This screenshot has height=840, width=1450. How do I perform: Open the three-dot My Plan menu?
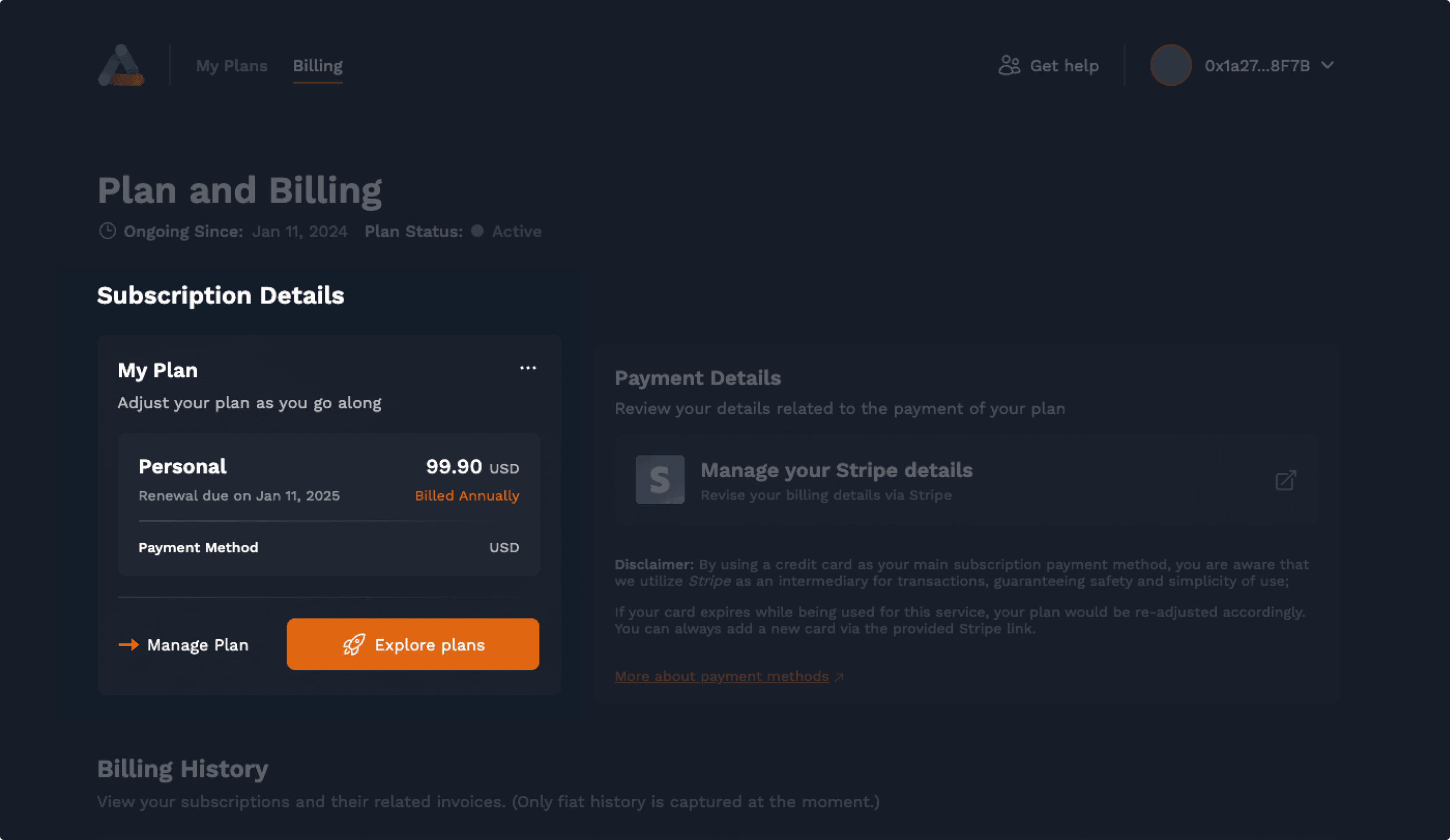(x=528, y=368)
